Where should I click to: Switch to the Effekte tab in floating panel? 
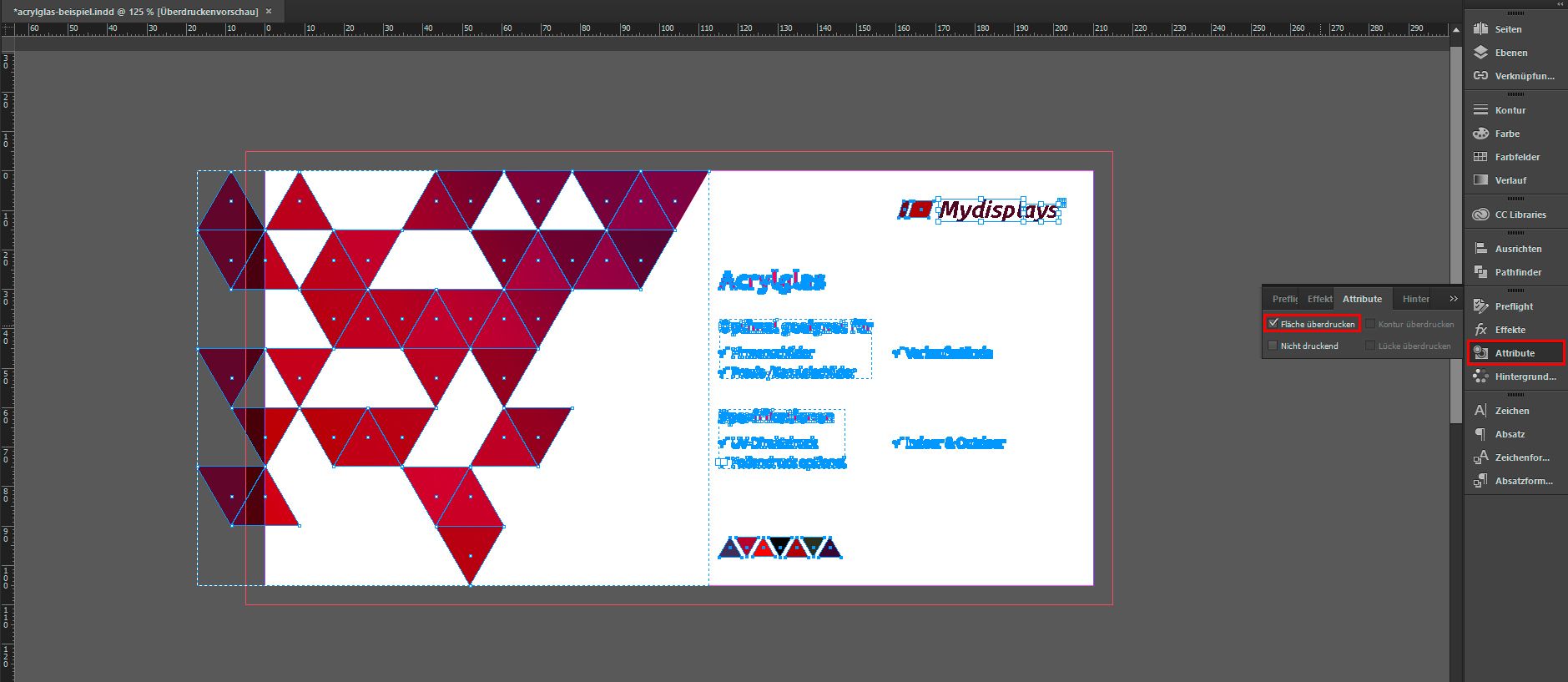[x=1319, y=299]
